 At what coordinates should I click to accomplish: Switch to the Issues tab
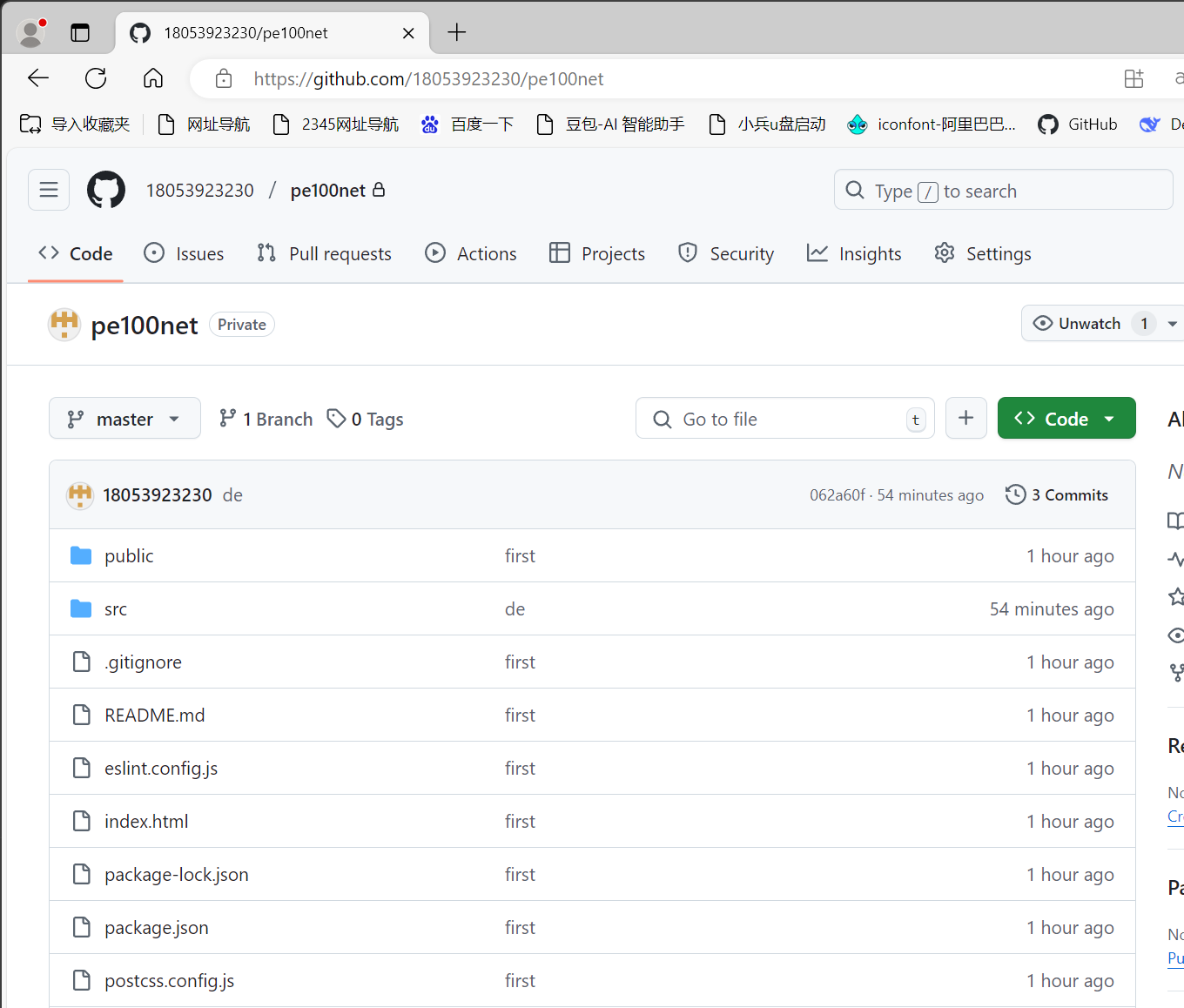[184, 253]
